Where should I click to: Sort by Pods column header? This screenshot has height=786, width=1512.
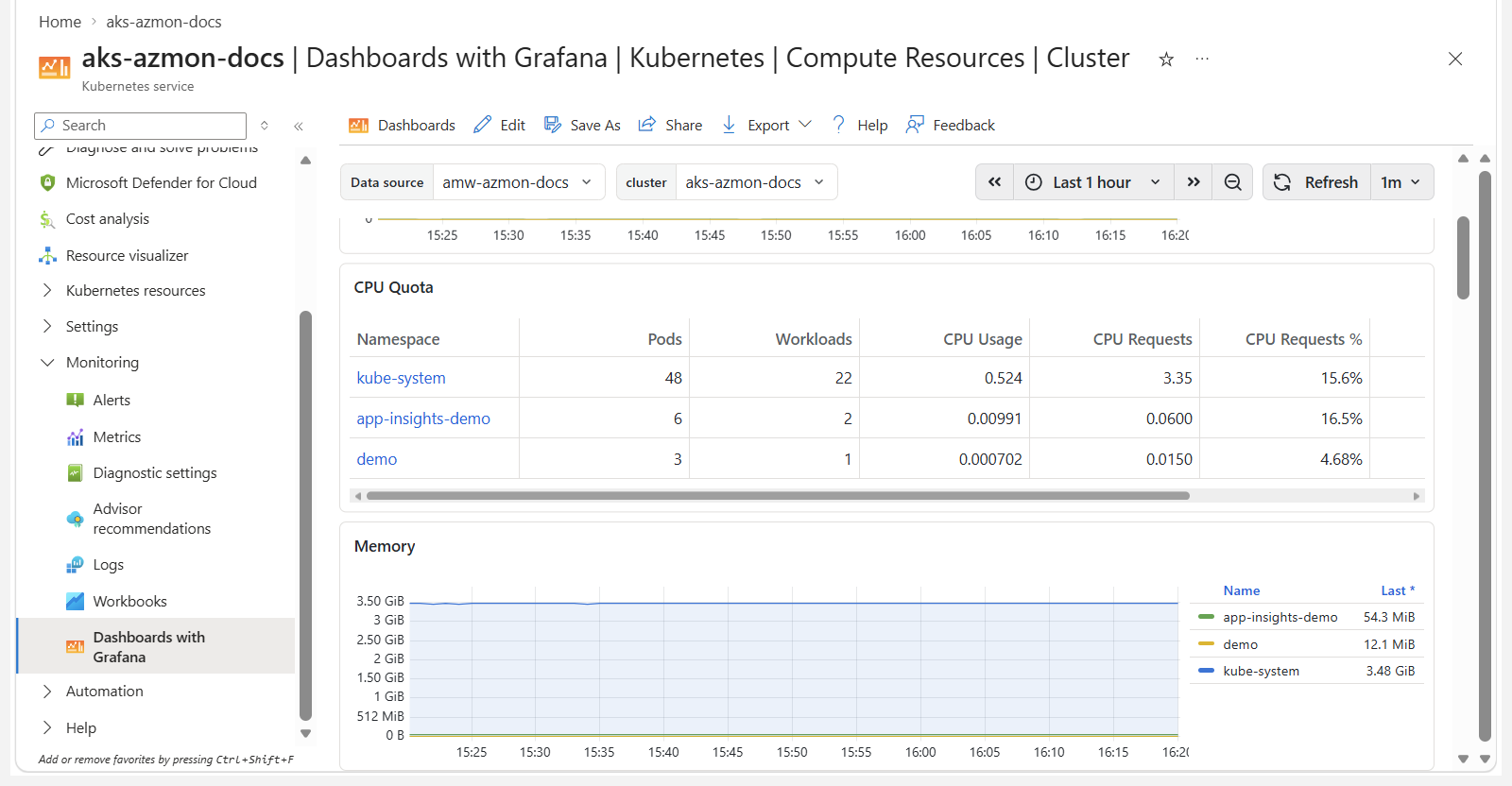click(x=664, y=339)
